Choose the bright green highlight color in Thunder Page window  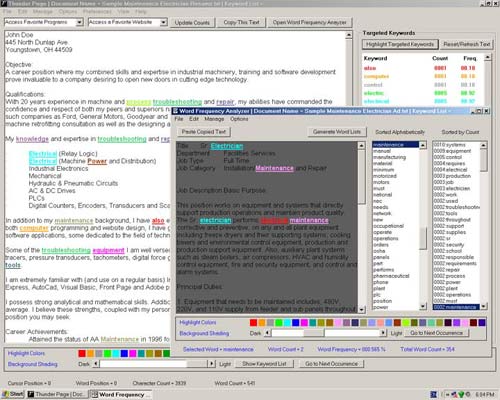[107, 353]
